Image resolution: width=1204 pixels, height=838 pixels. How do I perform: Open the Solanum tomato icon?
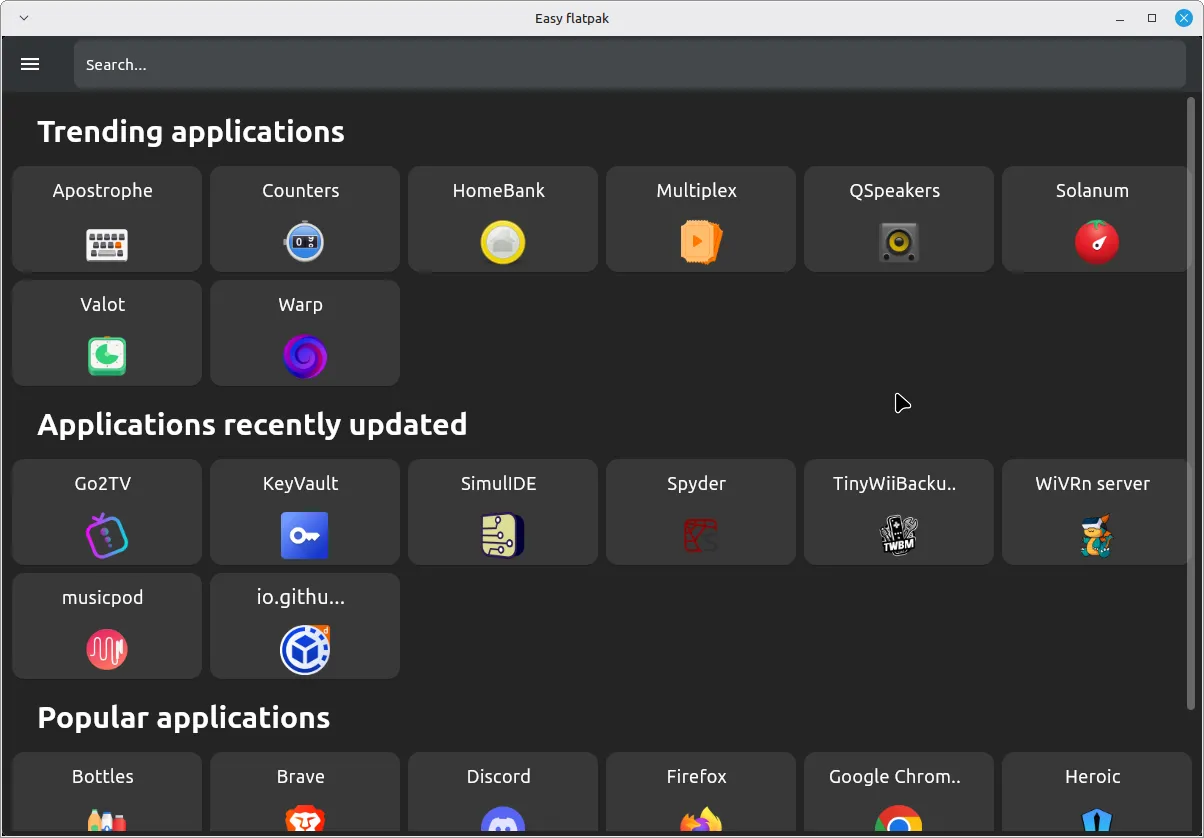[1096, 242]
